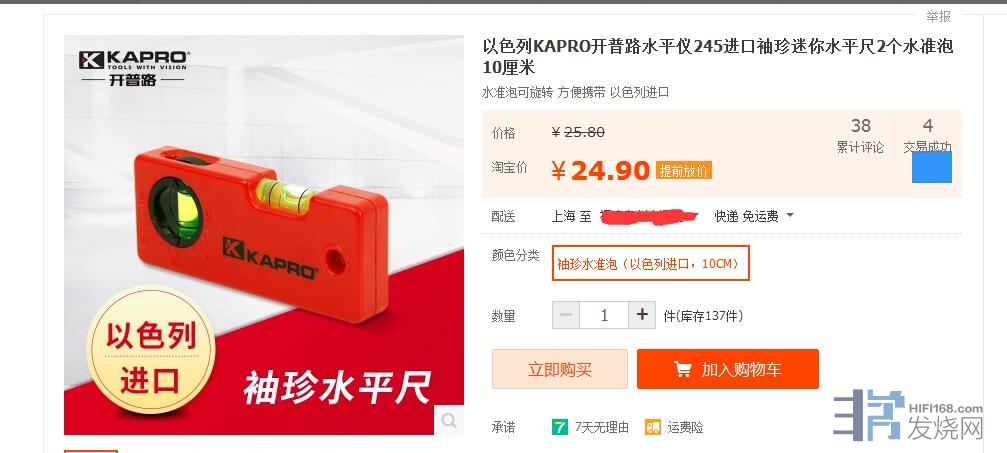Increase quantity with the plus button
The width and height of the screenshot is (1007, 453).
click(x=642, y=315)
